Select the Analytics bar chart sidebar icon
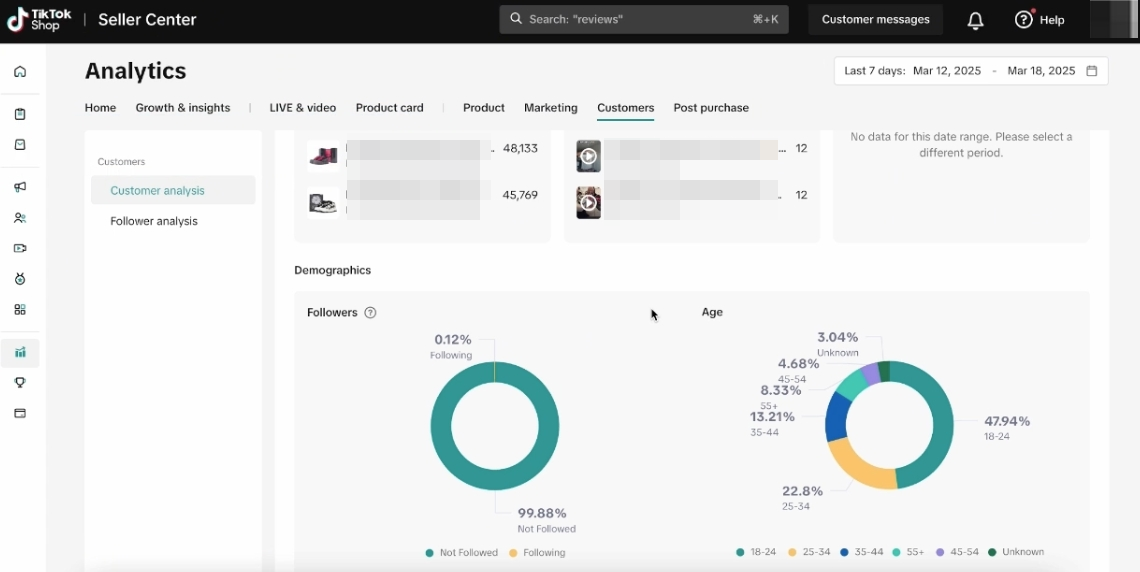 (20, 352)
